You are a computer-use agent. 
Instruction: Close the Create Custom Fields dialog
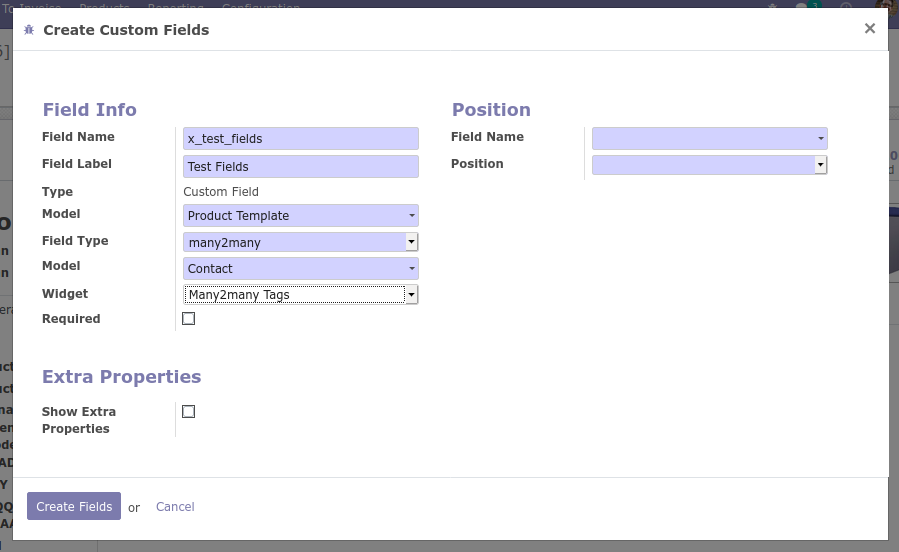869,29
